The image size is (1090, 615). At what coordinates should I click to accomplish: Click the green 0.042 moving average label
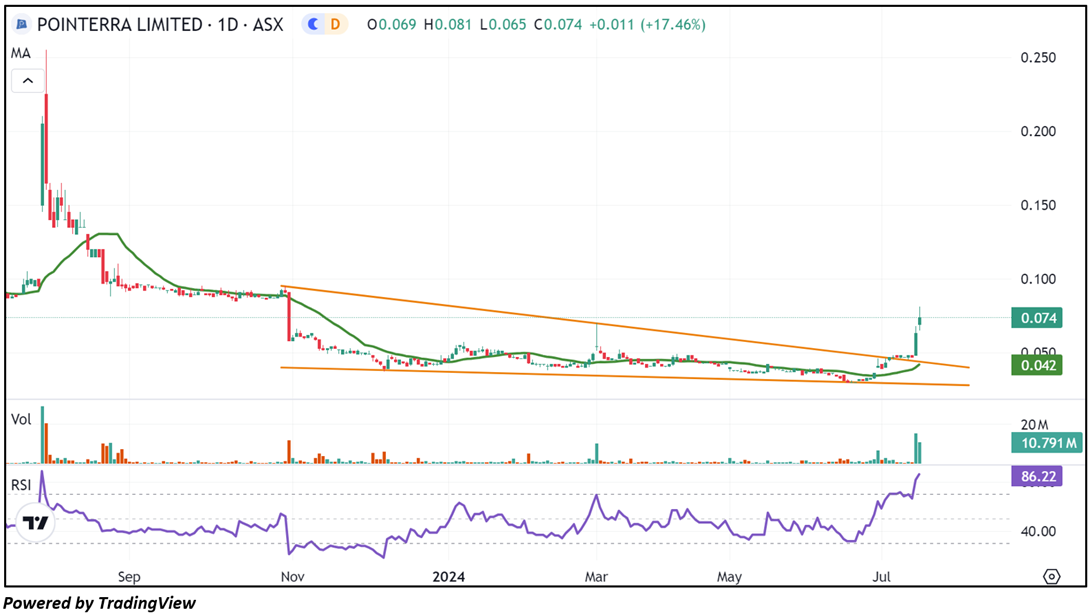[x=1037, y=366]
